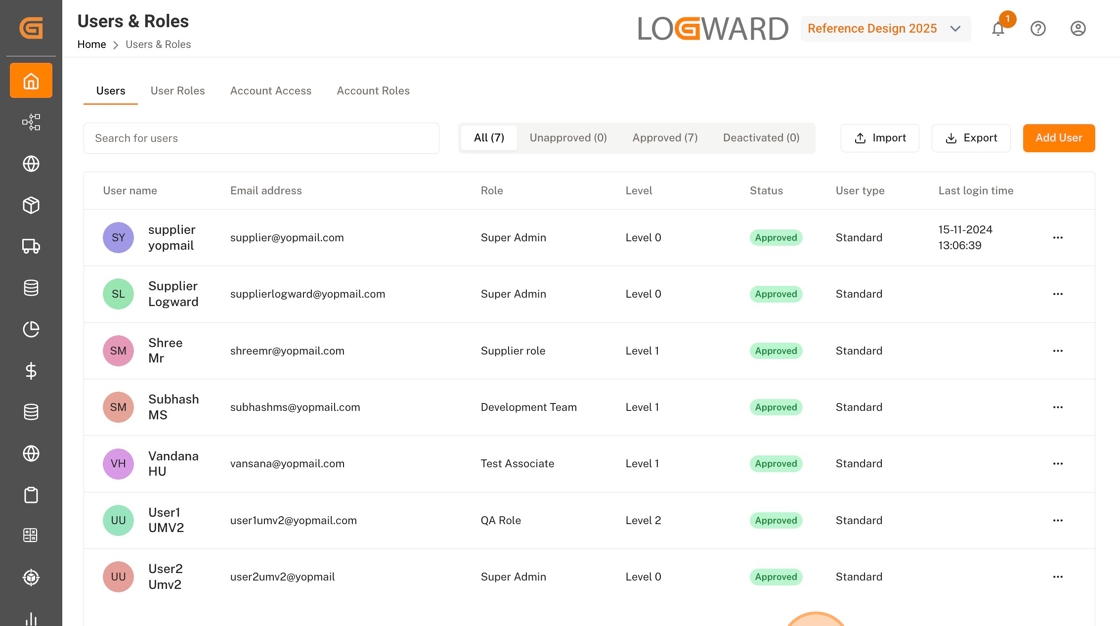Click the subhashms@yopmail.com email
1120x626 pixels.
pos(295,407)
